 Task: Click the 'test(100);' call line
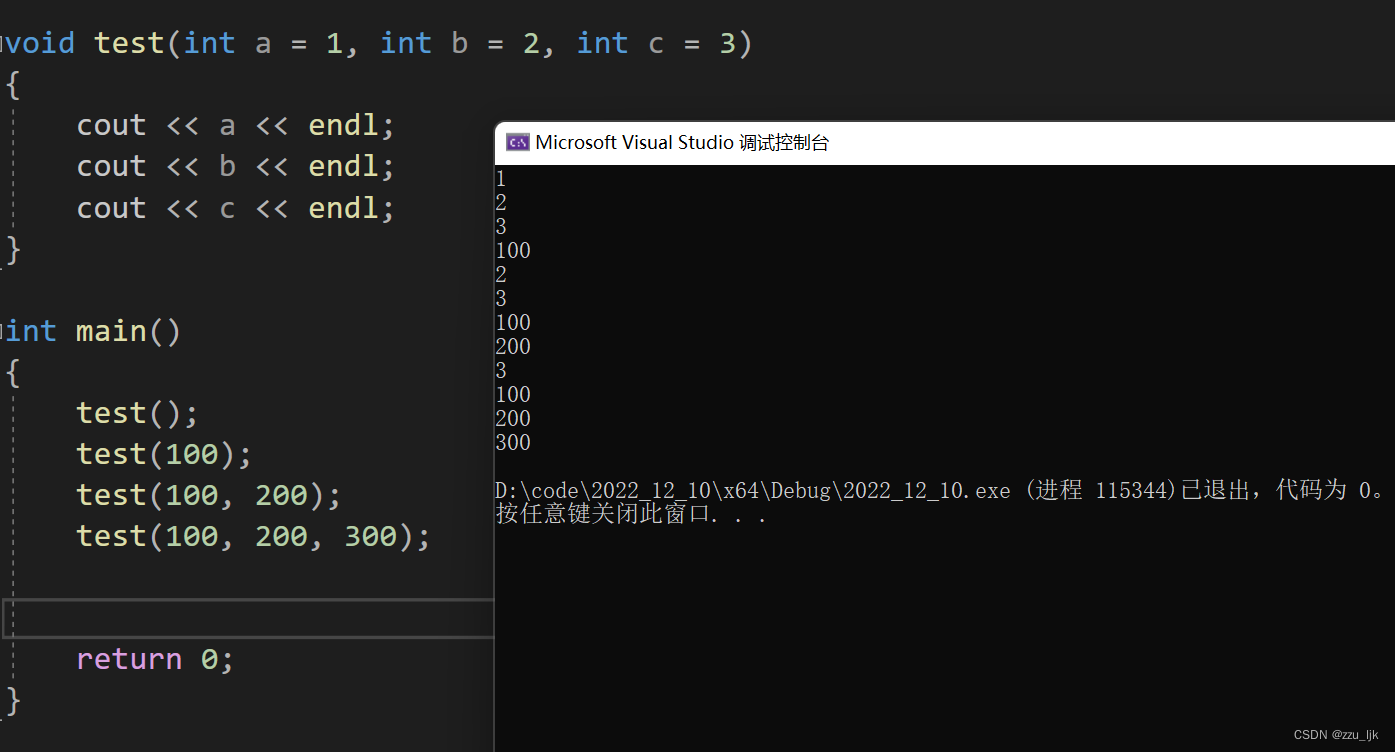[x=164, y=454]
